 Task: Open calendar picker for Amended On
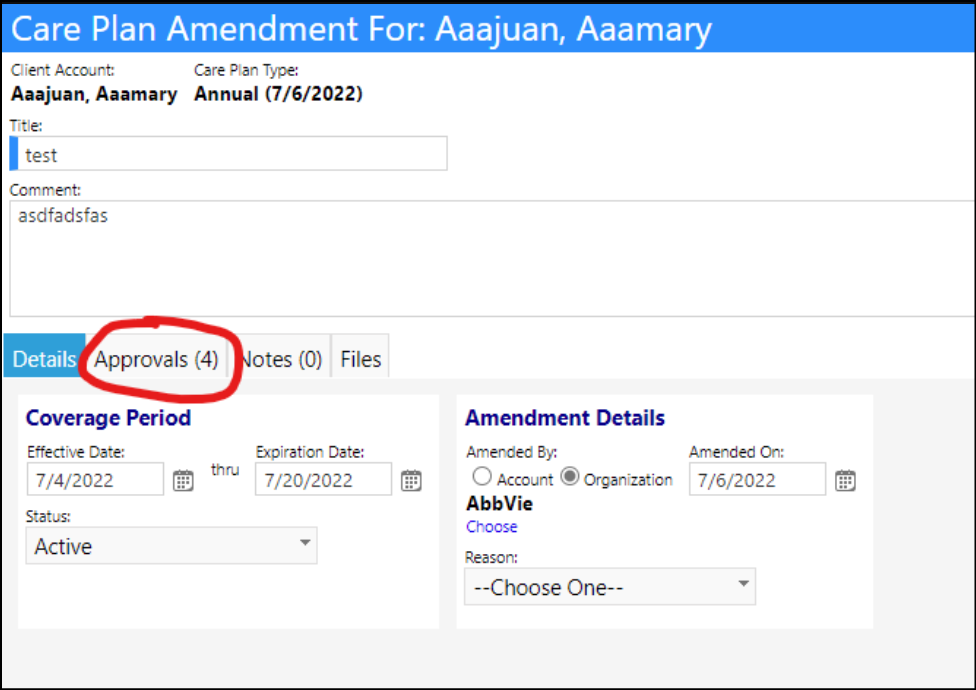[x=845, y=480]
